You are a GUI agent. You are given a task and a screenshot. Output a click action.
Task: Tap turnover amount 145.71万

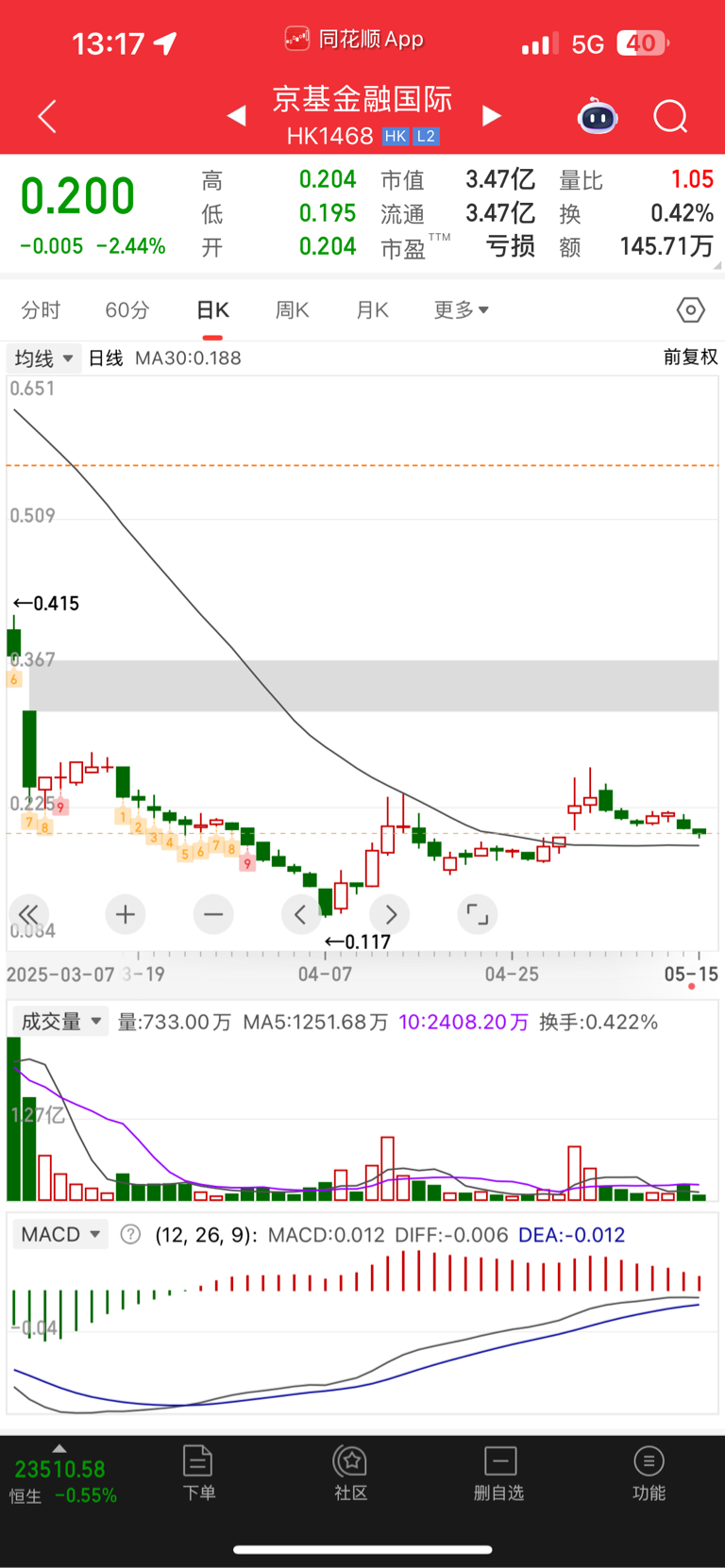666,246
